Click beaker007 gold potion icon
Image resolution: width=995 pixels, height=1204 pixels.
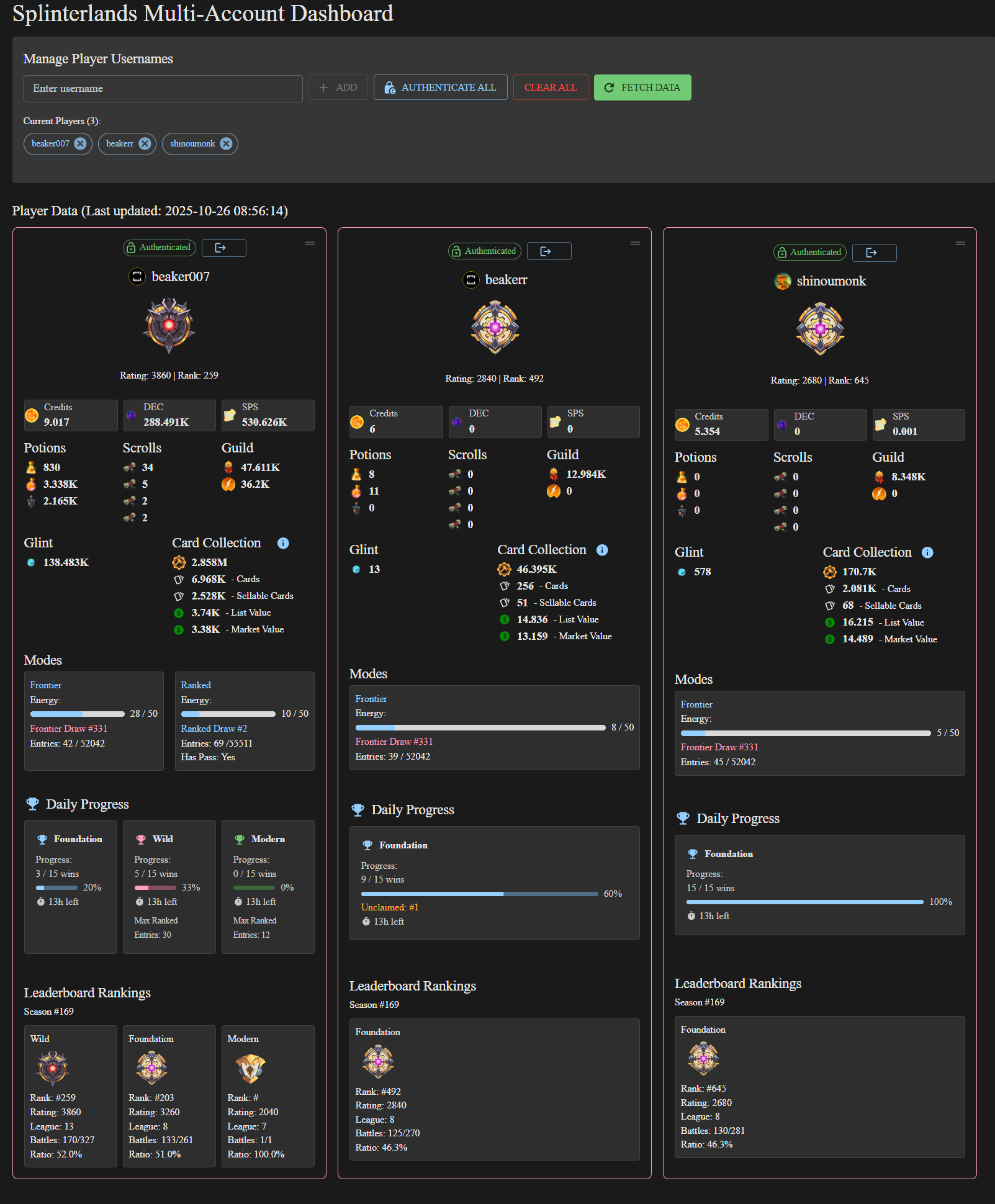tap(31, 467)
